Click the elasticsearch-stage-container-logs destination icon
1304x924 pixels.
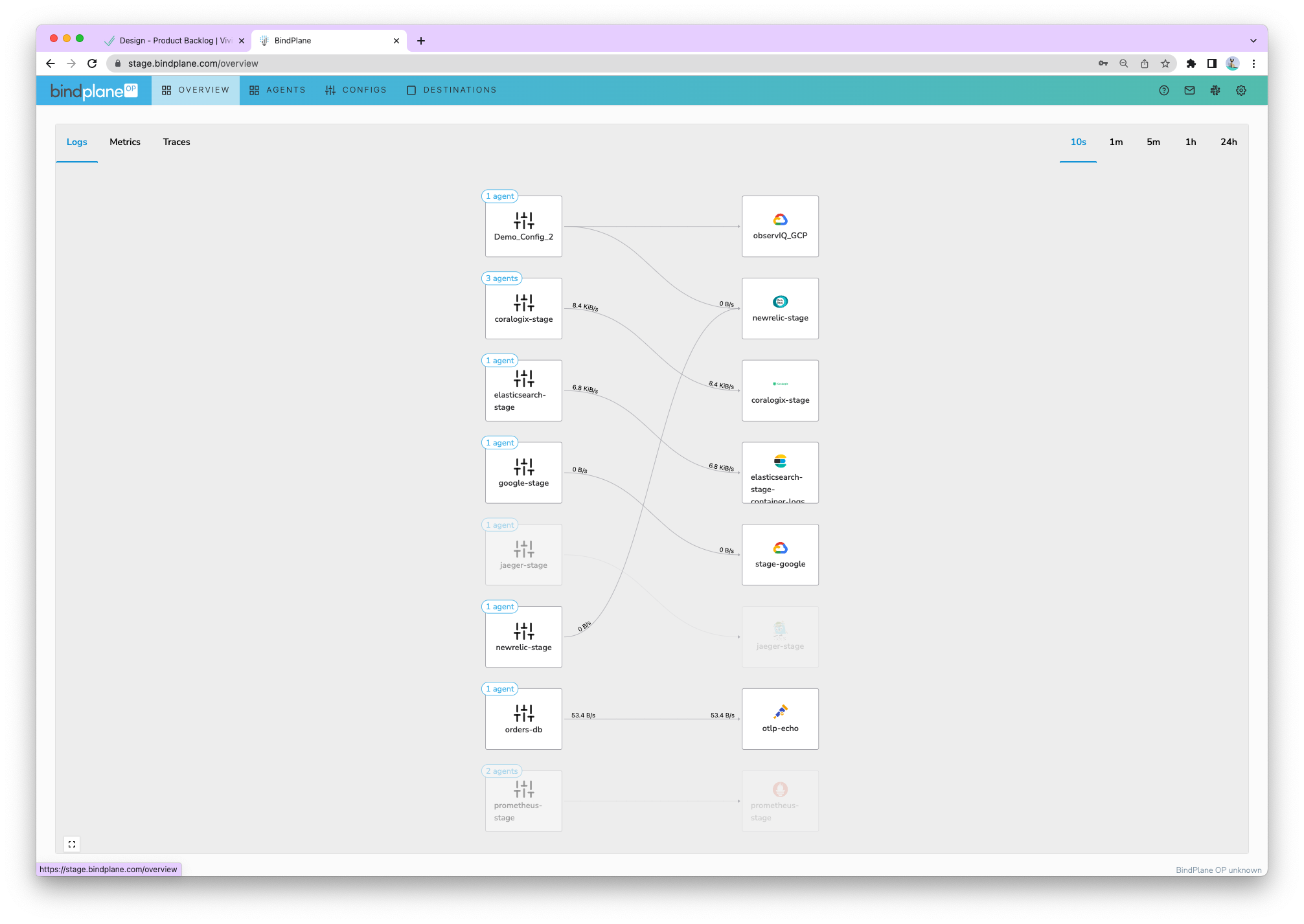point(780,461)
